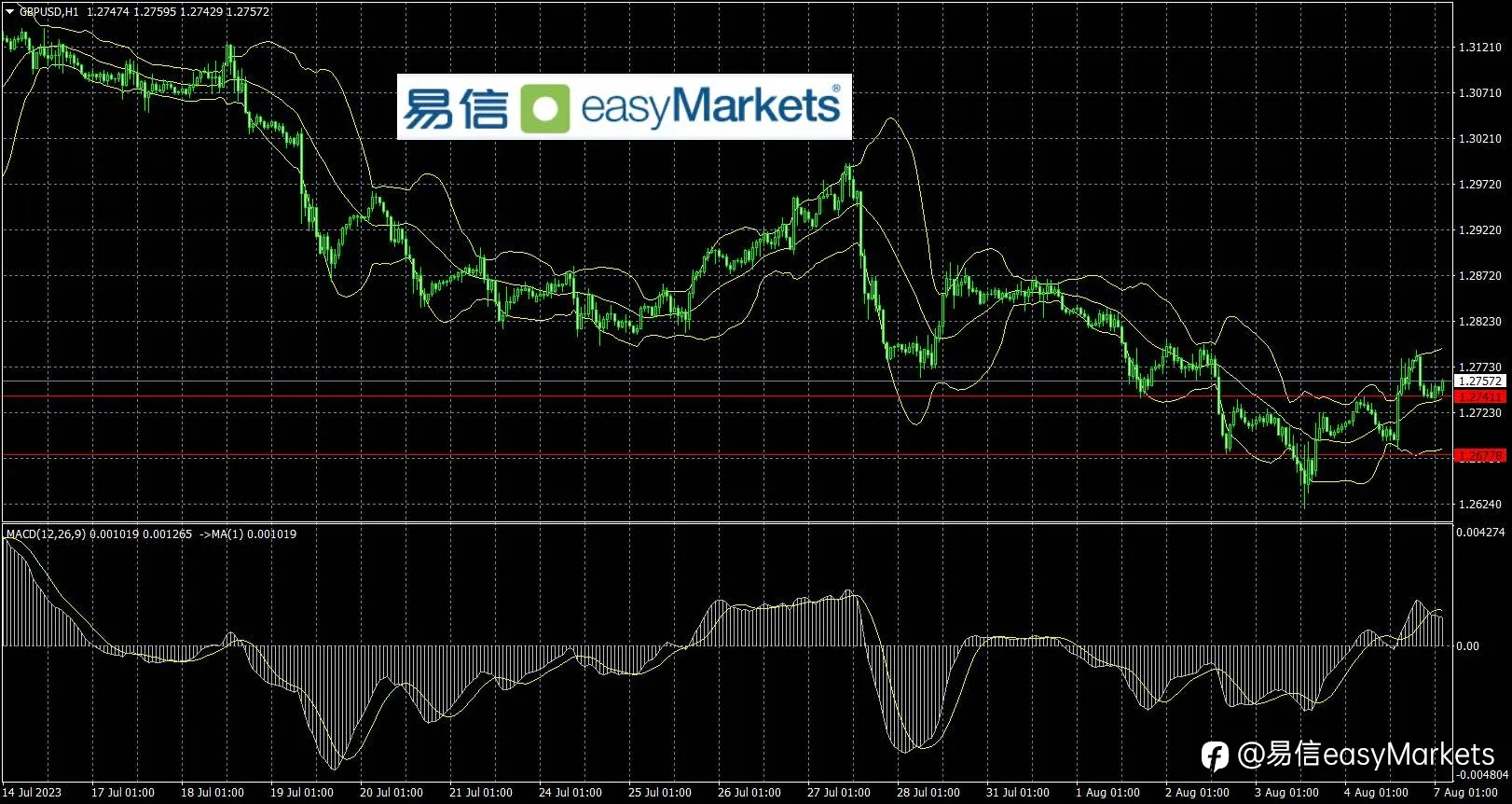1512x804 pixels.
Task: Click the 26 Jul 01:00 time label
Action: pyautogui.click(x=749, y=793)
